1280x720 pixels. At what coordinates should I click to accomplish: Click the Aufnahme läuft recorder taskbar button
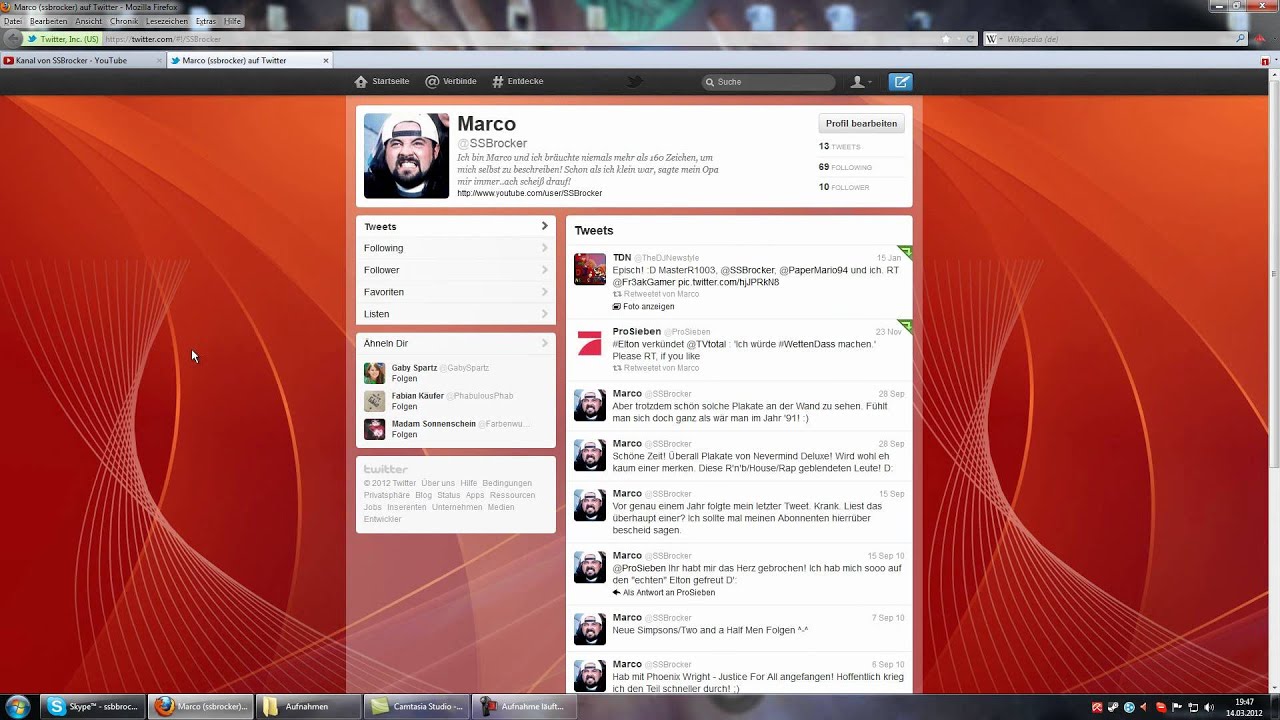pos(523,706)
